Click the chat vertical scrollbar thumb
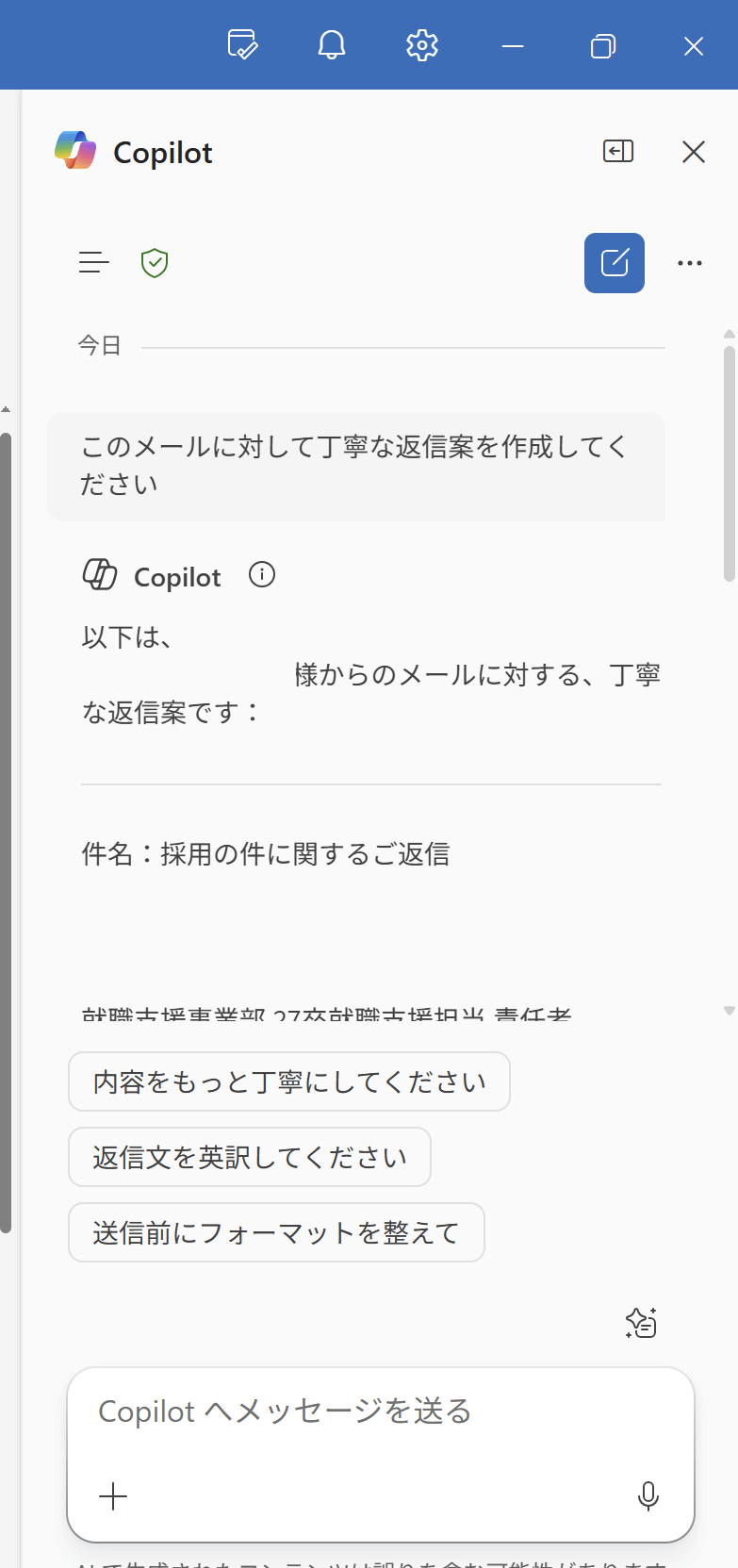 tap(730, 464)
